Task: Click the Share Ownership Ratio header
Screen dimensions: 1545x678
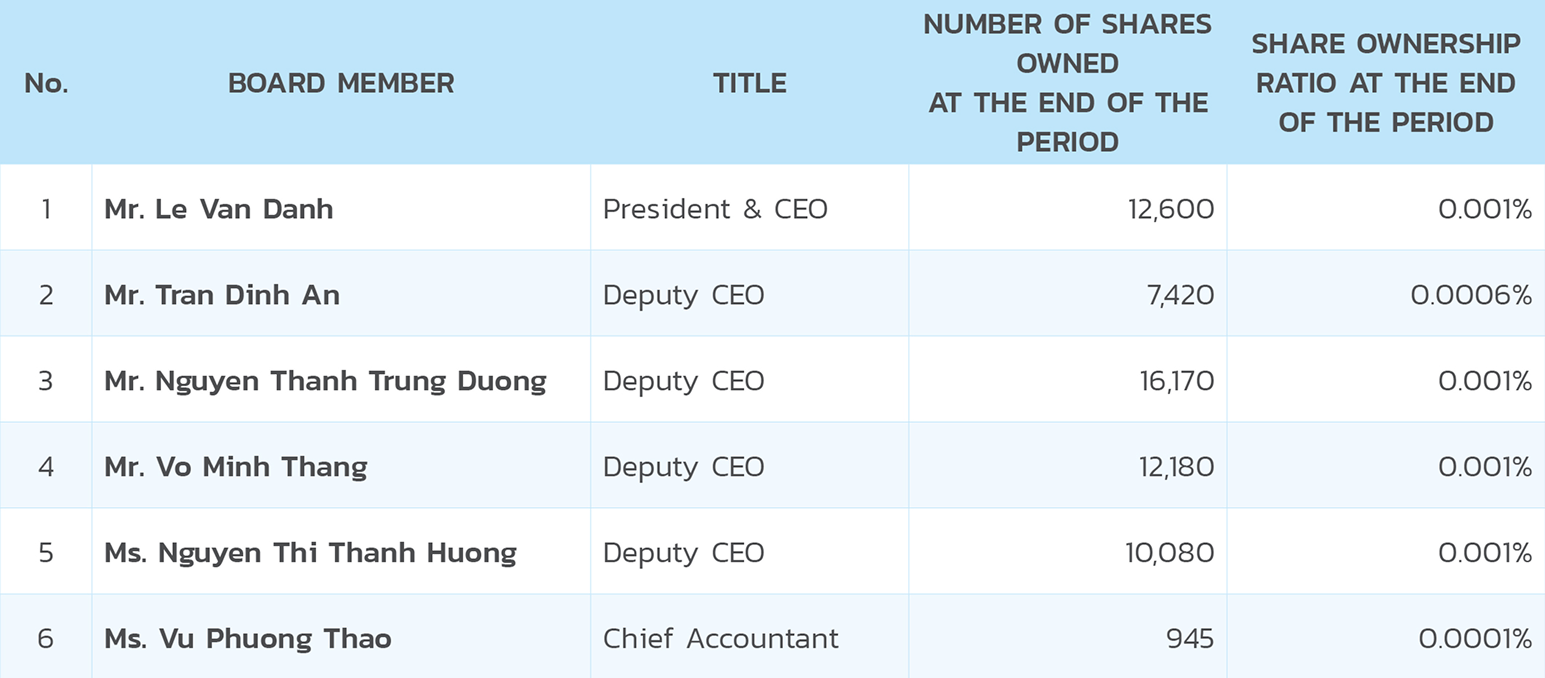Action: click(x=1386, y=83)
